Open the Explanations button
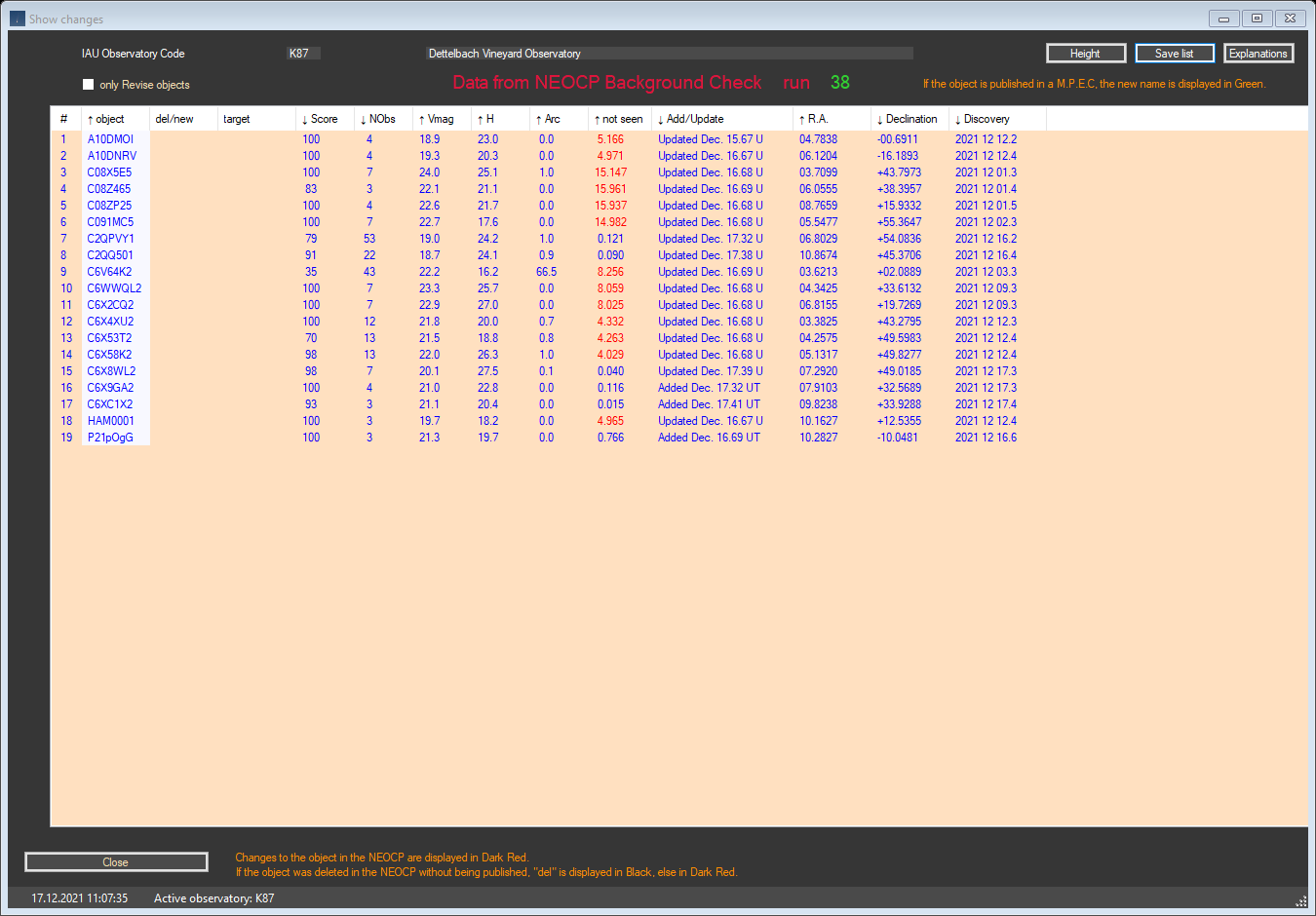The width and height of the screenshot is (1316, 916). 1258,54
